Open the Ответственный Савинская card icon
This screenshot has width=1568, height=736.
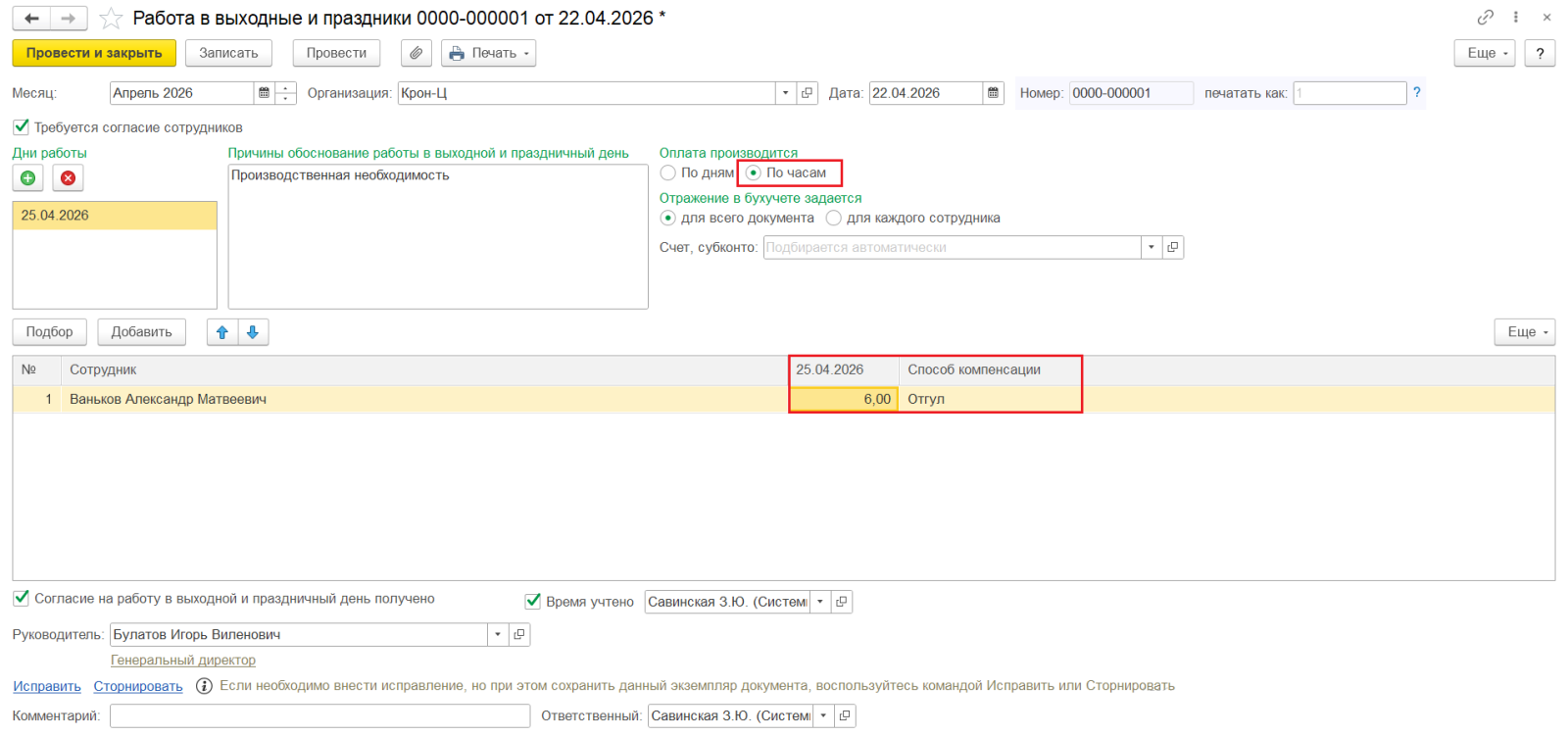point(845,715)
